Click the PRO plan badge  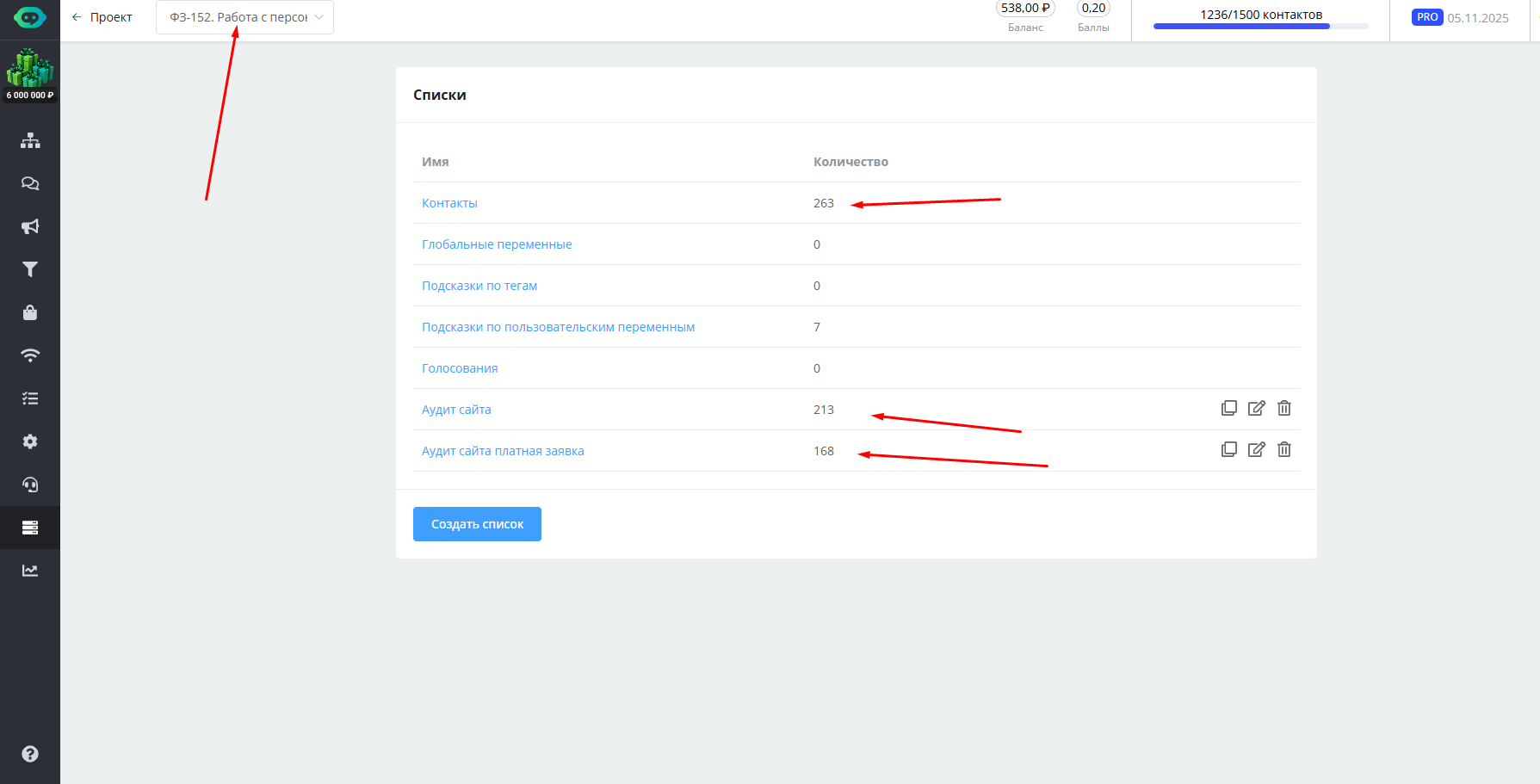(x=1426, y=17)
